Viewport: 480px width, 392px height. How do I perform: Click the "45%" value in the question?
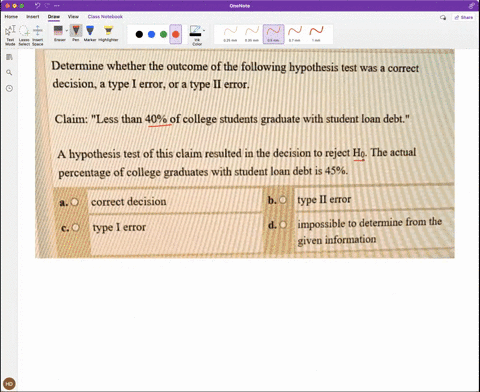click(x=336, y=171)
